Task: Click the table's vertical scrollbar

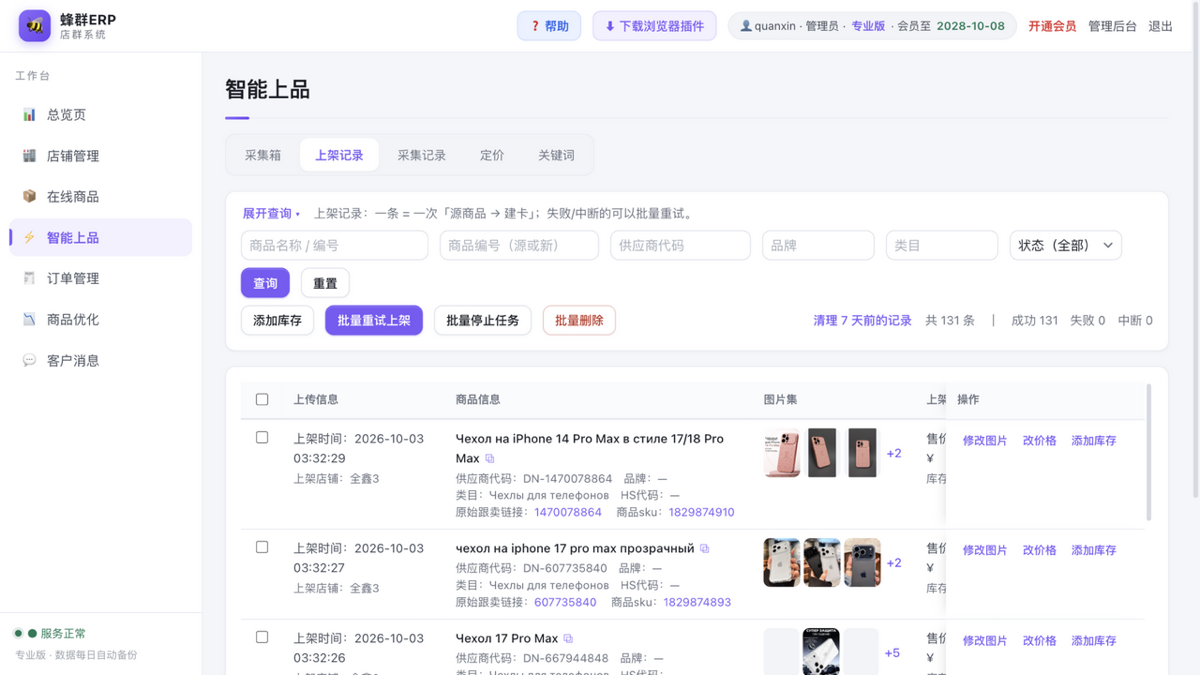Action: [x=1148, y=452]
